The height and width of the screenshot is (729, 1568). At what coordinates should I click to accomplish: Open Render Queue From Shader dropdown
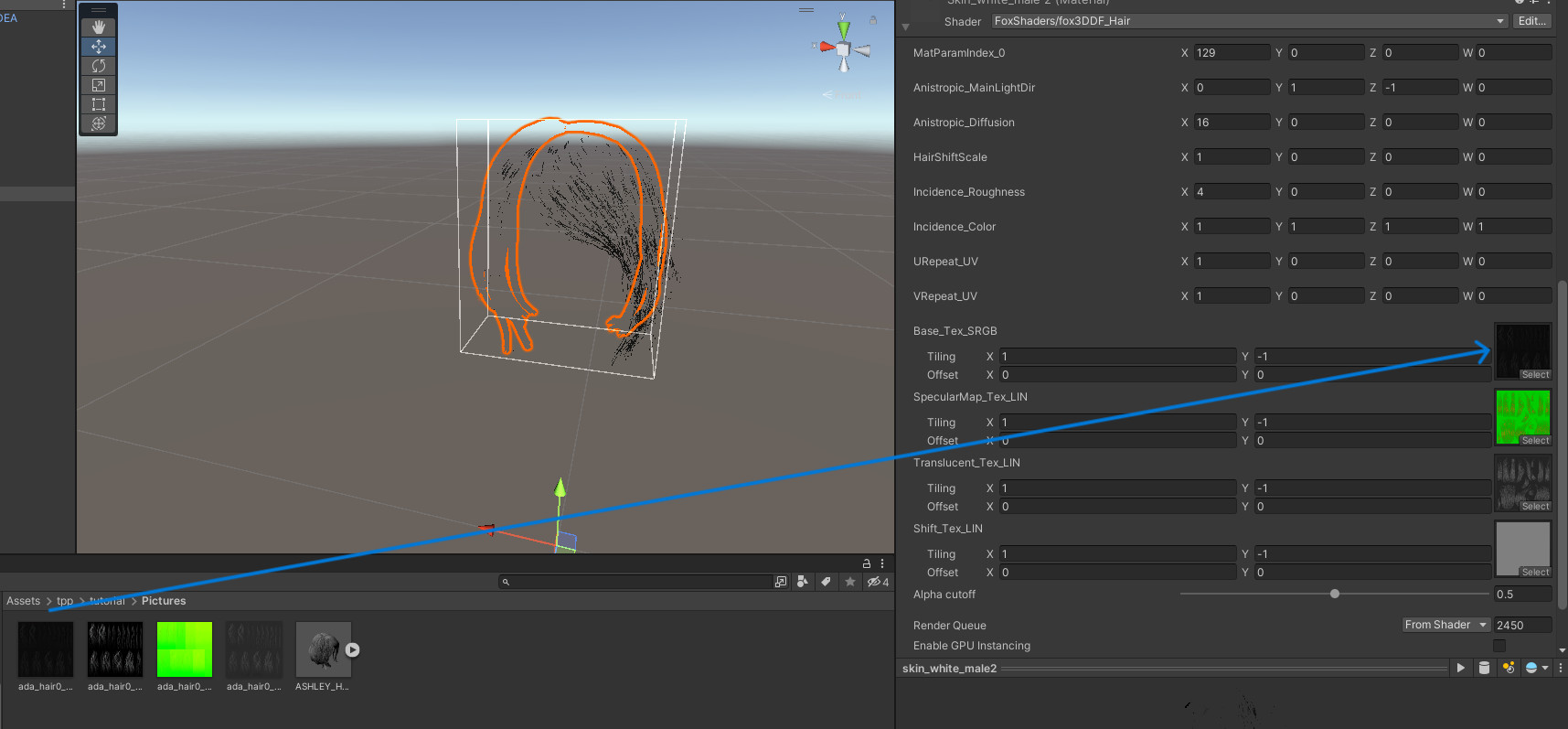(1446, 625)
